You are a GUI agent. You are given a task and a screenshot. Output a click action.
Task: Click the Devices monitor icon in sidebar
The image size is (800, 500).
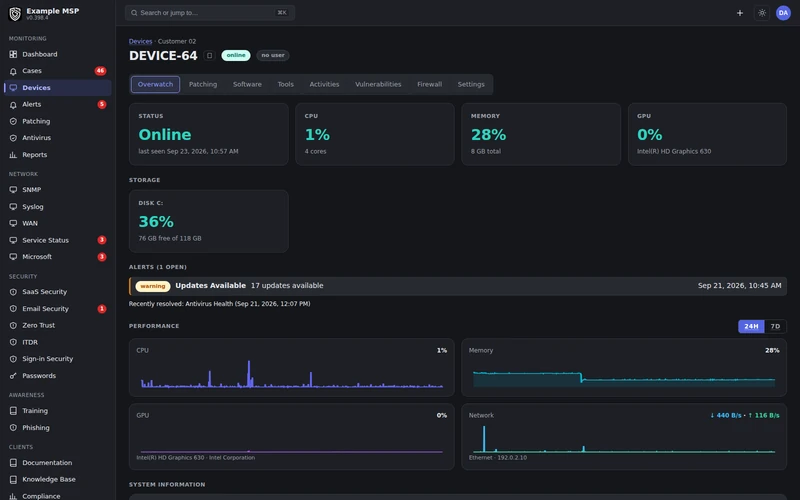pos(13,88)
